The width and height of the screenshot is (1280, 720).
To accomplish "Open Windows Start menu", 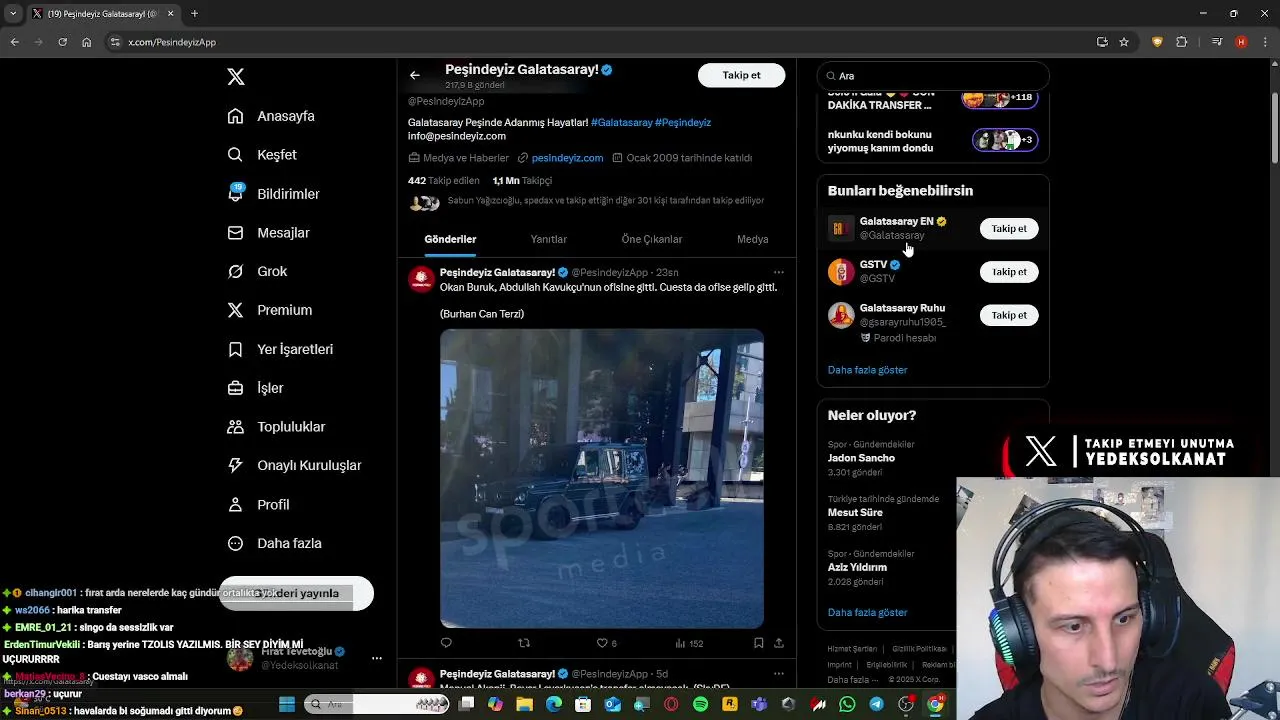I will 287,705.
